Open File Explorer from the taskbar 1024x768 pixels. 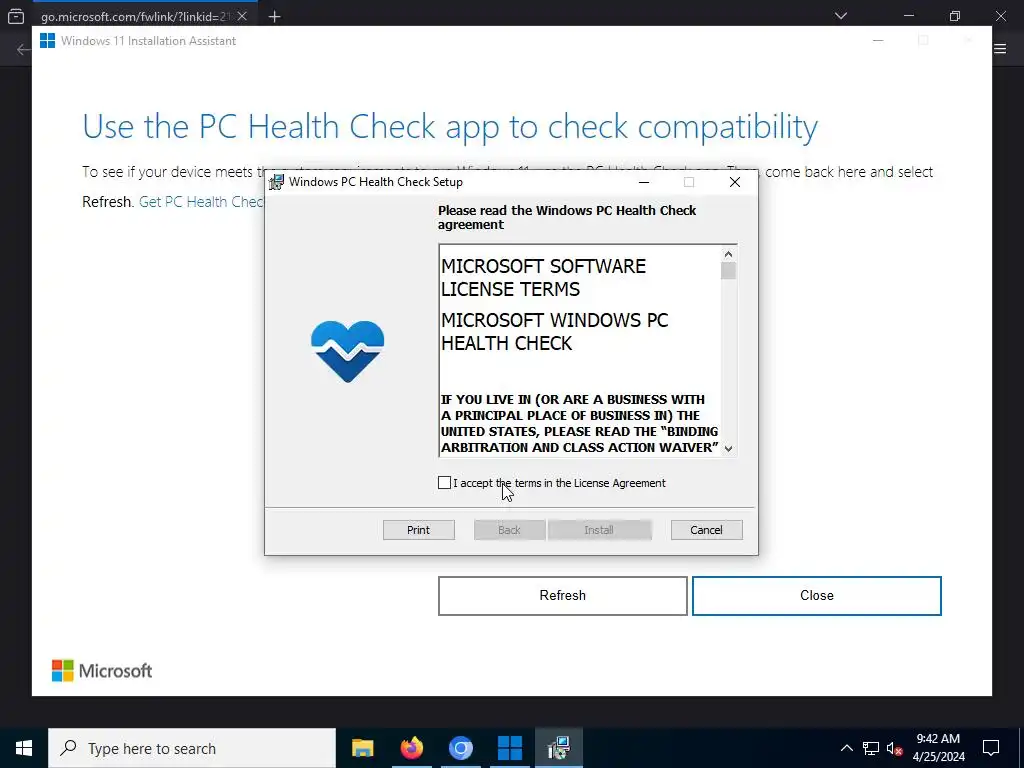coord(362,748)
